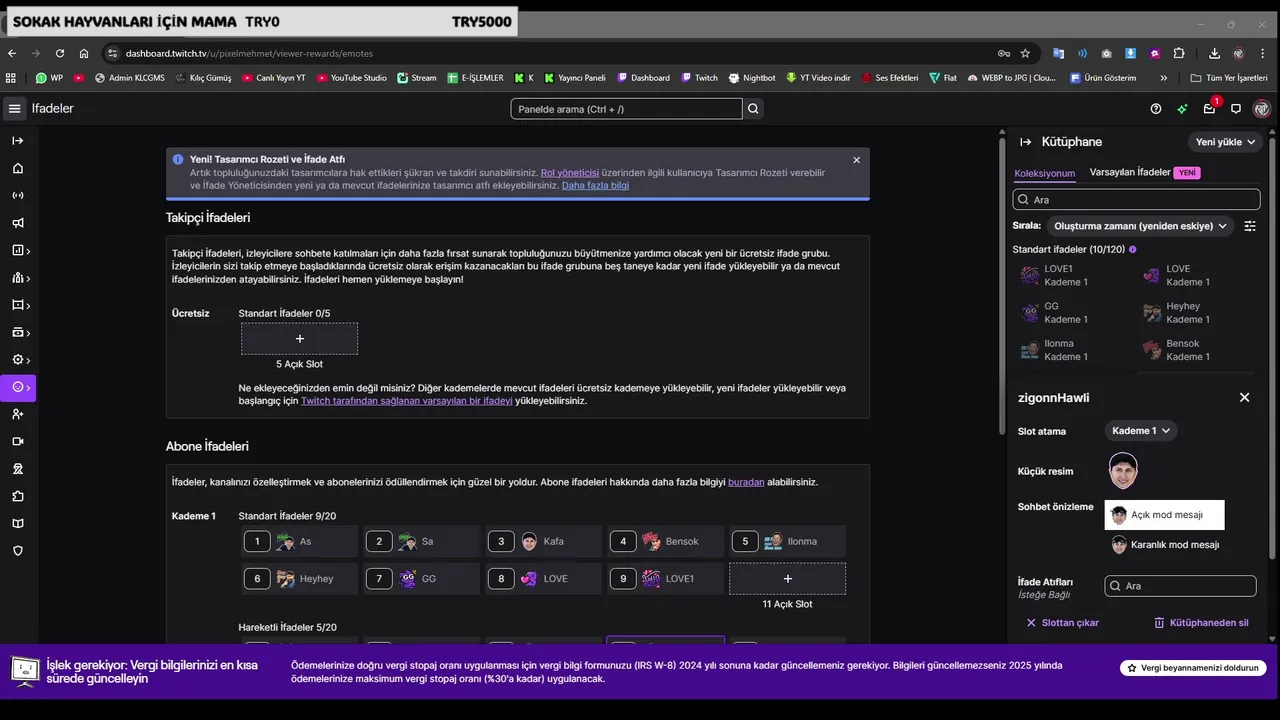Expand the settings sidebar chevron
This screenshot has height=720, width=1280.
tap(28, 360)
